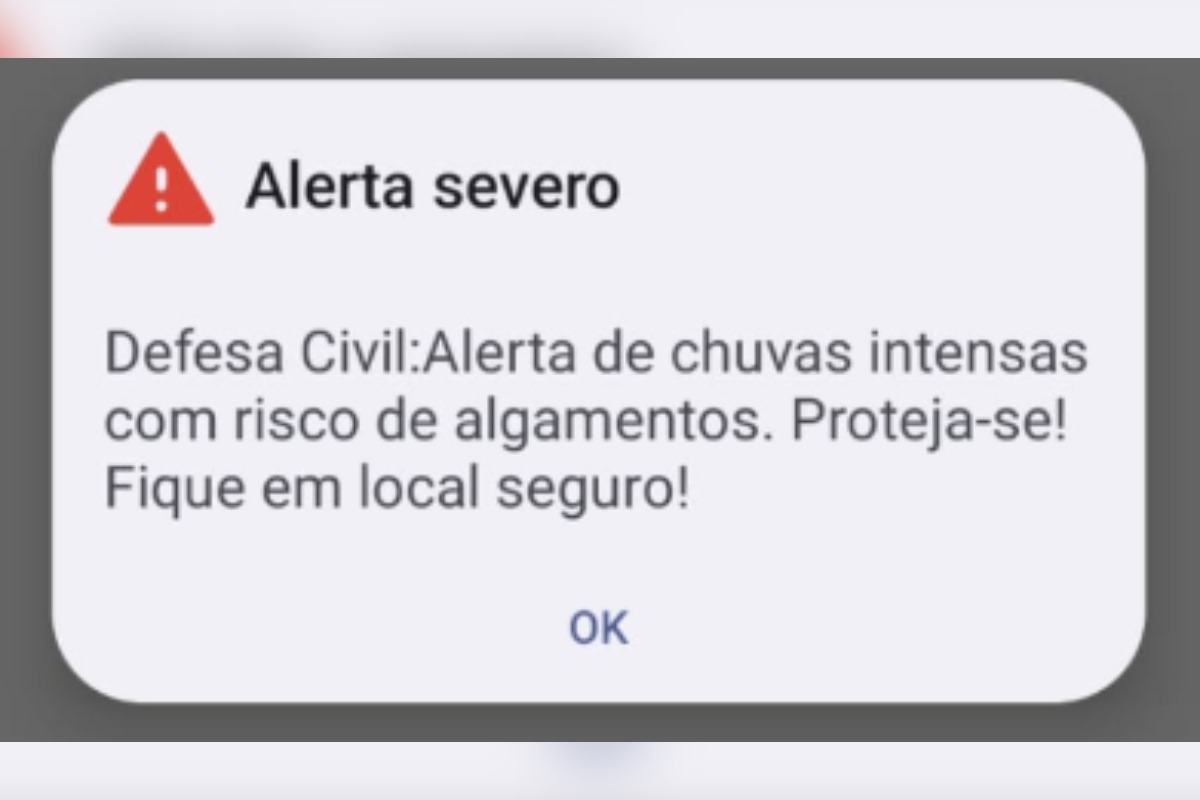Image resolution: width=1200 pixels, height=800 pixels.
Task: Click the dimmed background left of dialog
Action: point(26,400)
